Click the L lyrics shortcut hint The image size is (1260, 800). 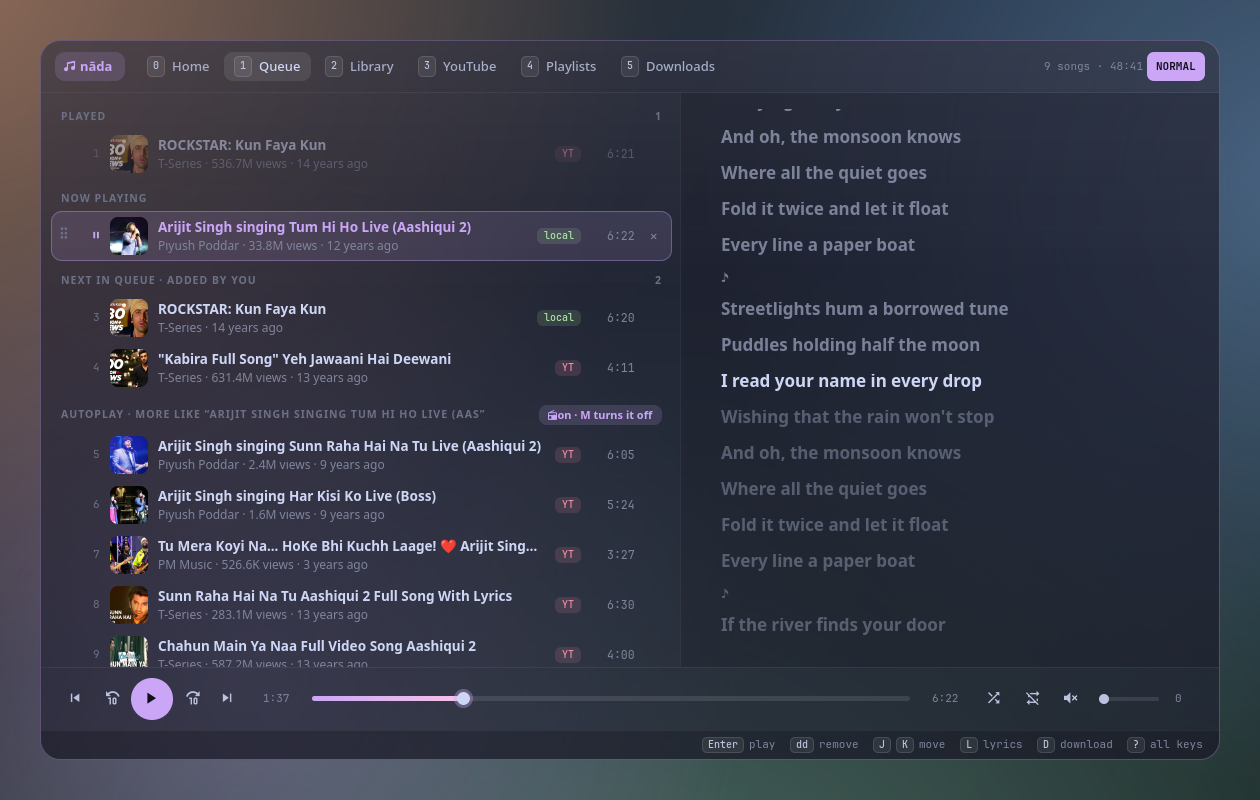pyautogui.click(x=991, y=744)
